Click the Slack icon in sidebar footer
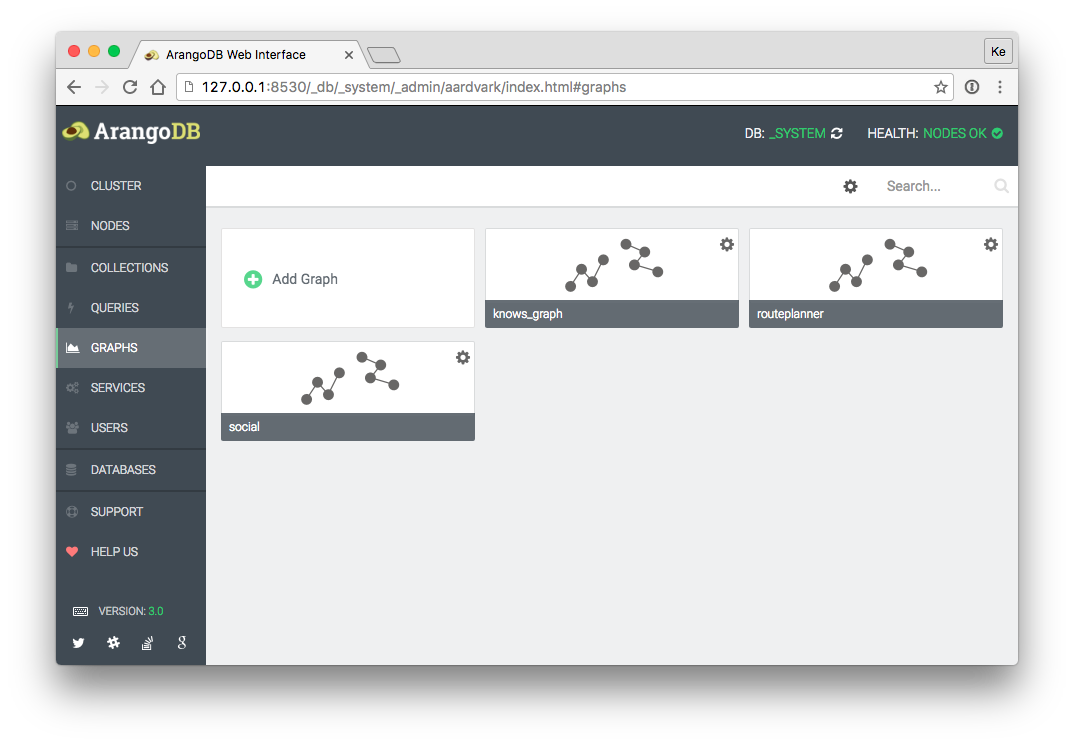The image size is (1074, 745). click(113, 643)
